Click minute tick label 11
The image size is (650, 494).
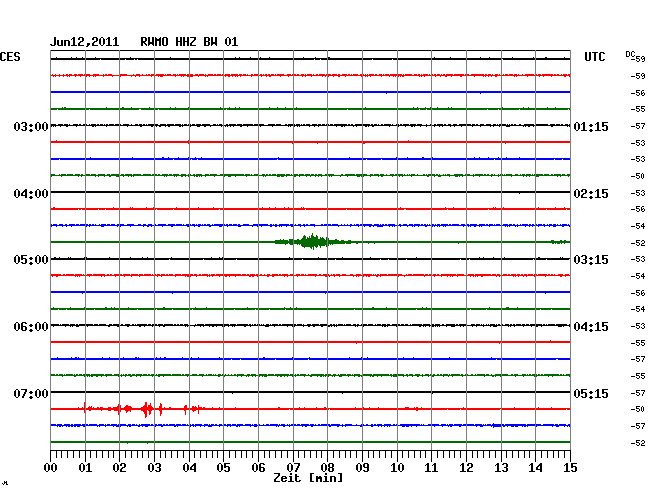431,468
